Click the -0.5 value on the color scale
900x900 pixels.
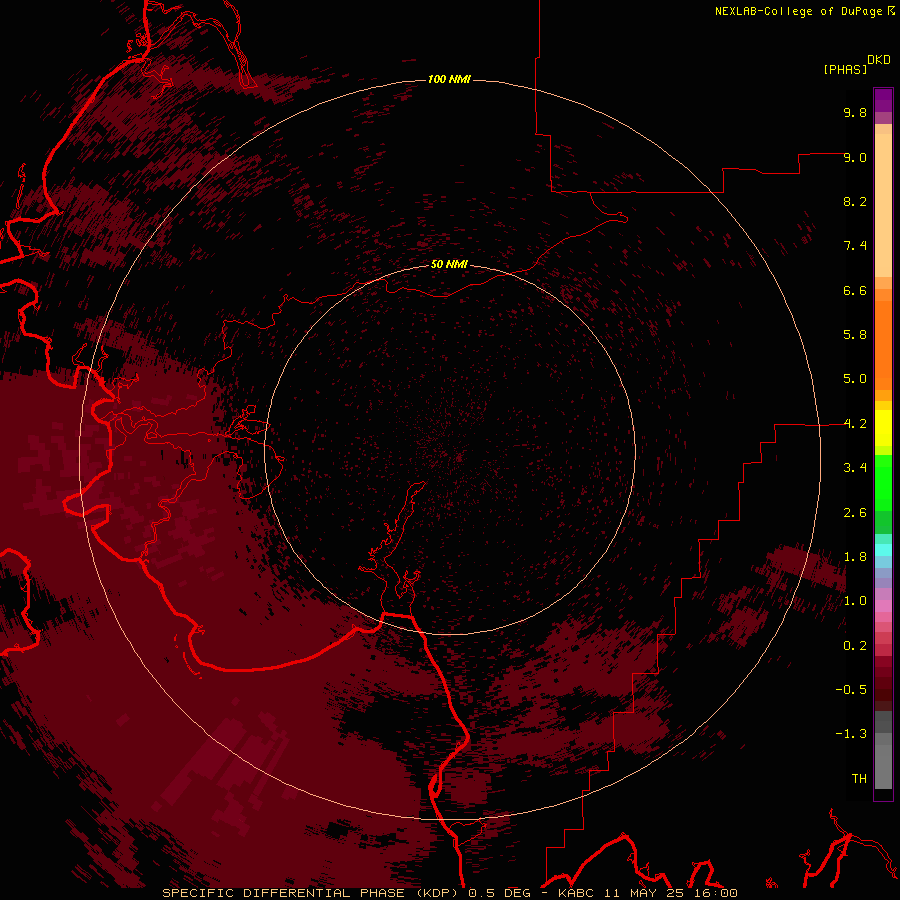(851, 690)
